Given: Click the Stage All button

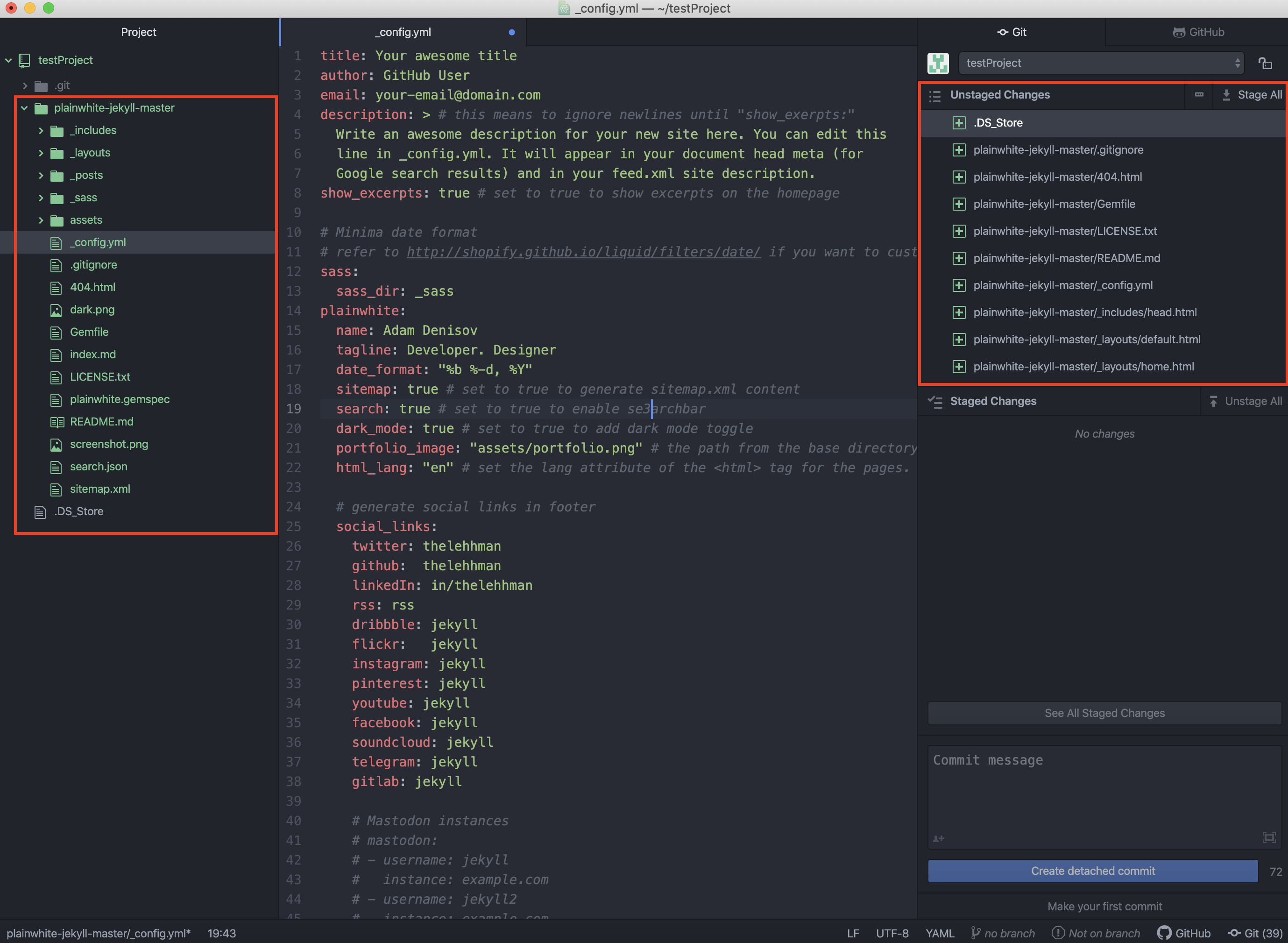Looking at the screenshot, I should 1252,95.
